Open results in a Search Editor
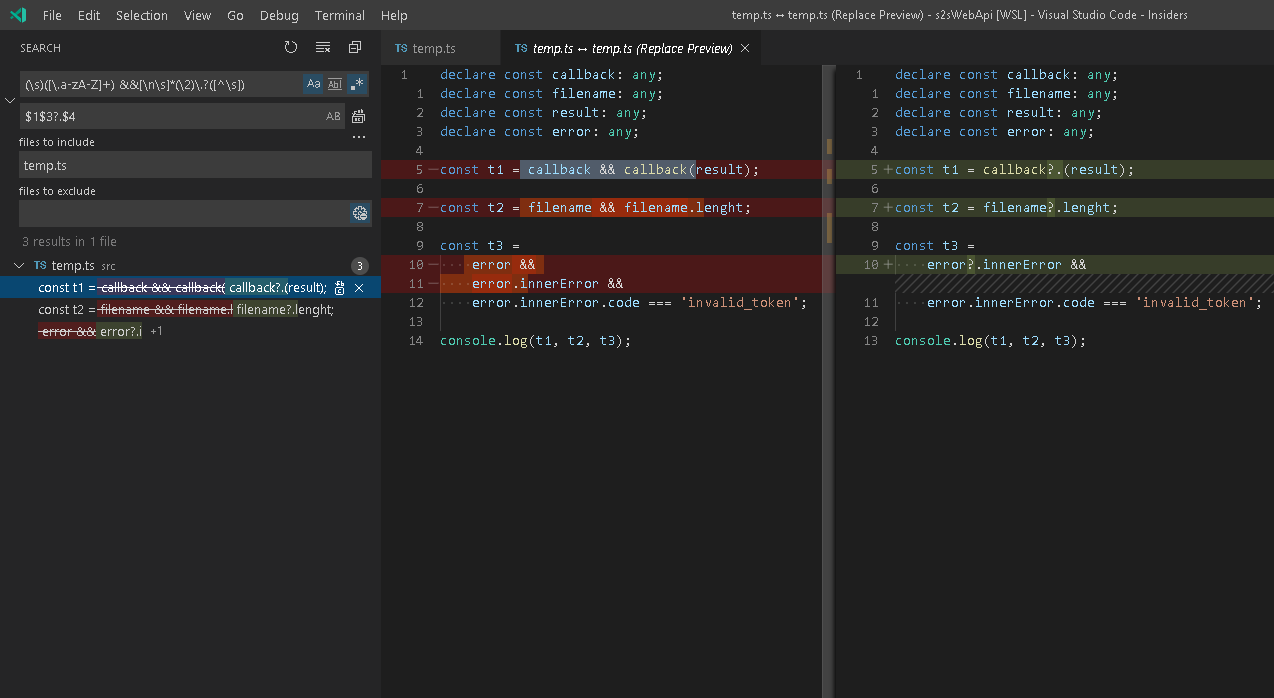Screen dimensions: 1274x698 point(354,46)
